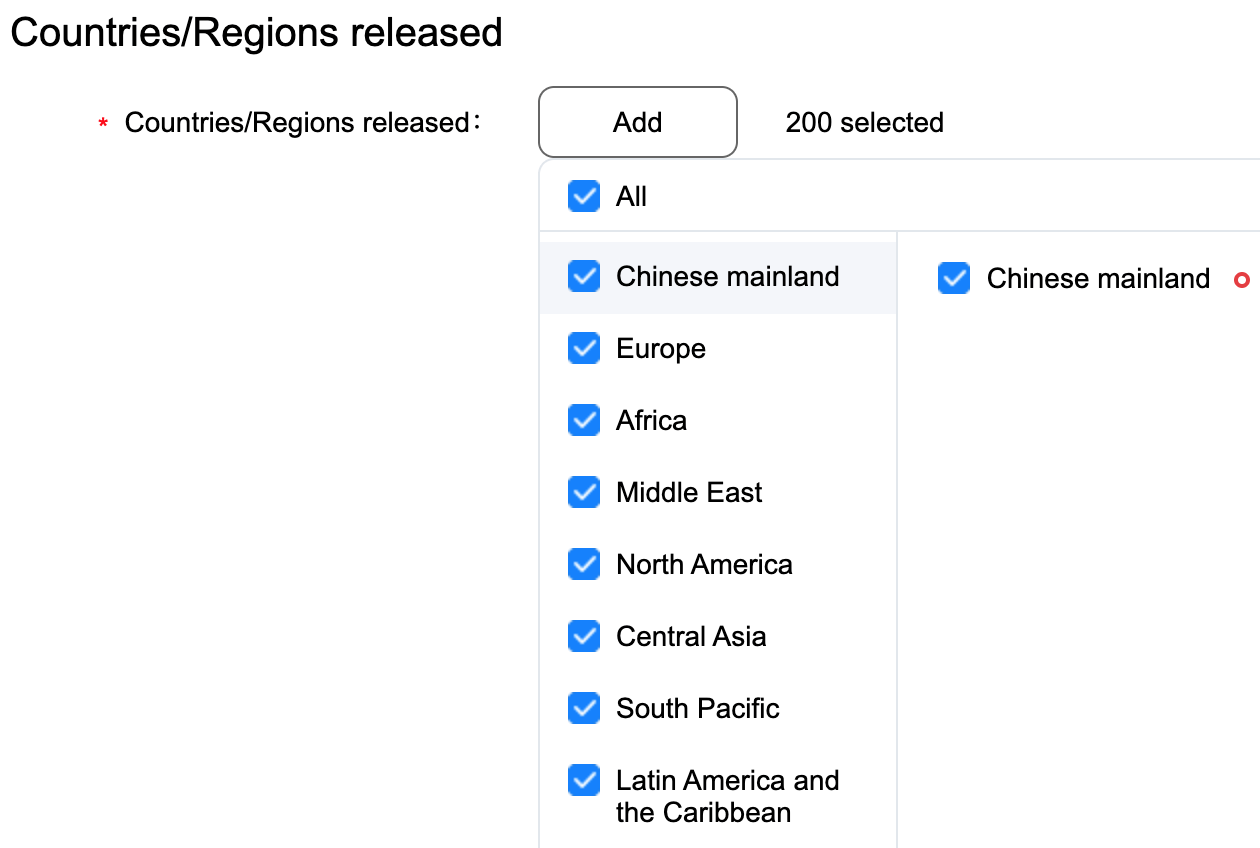The width and height of the screenshot is (1260, 848).
Task: Select the Europe region label
Action: pos(661,349)
